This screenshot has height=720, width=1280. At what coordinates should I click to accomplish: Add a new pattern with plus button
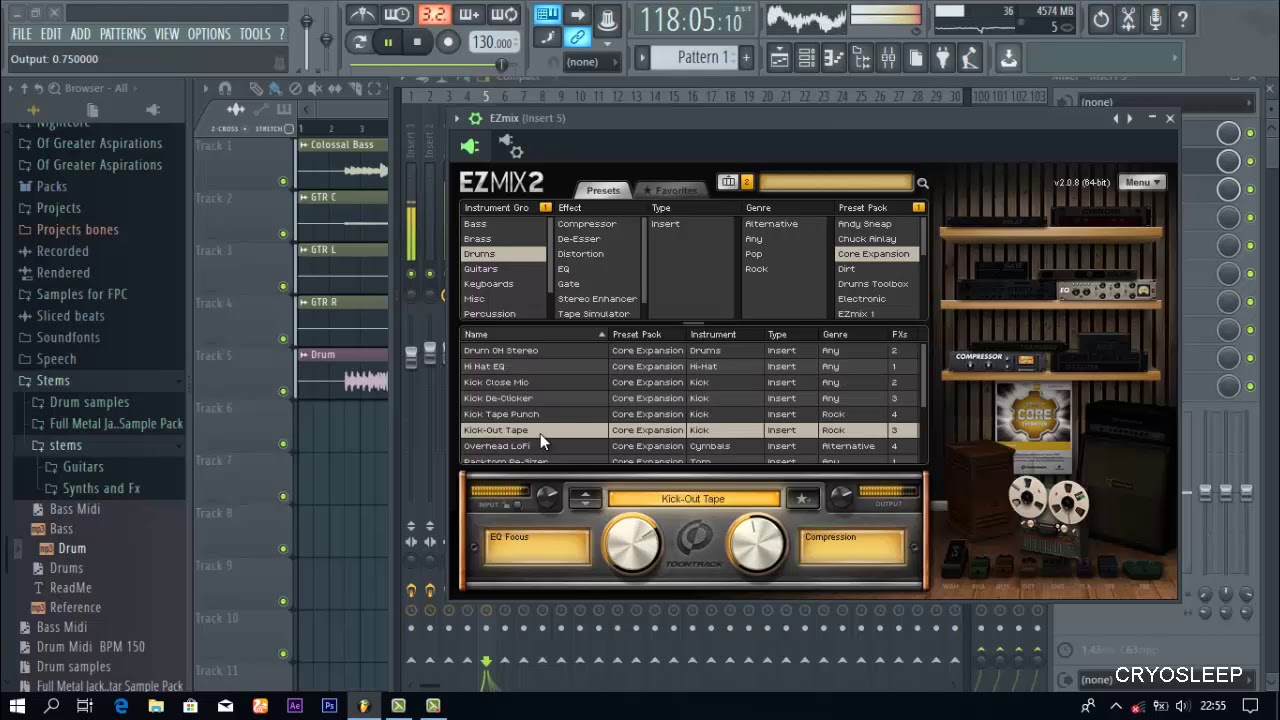coord(745,57)
